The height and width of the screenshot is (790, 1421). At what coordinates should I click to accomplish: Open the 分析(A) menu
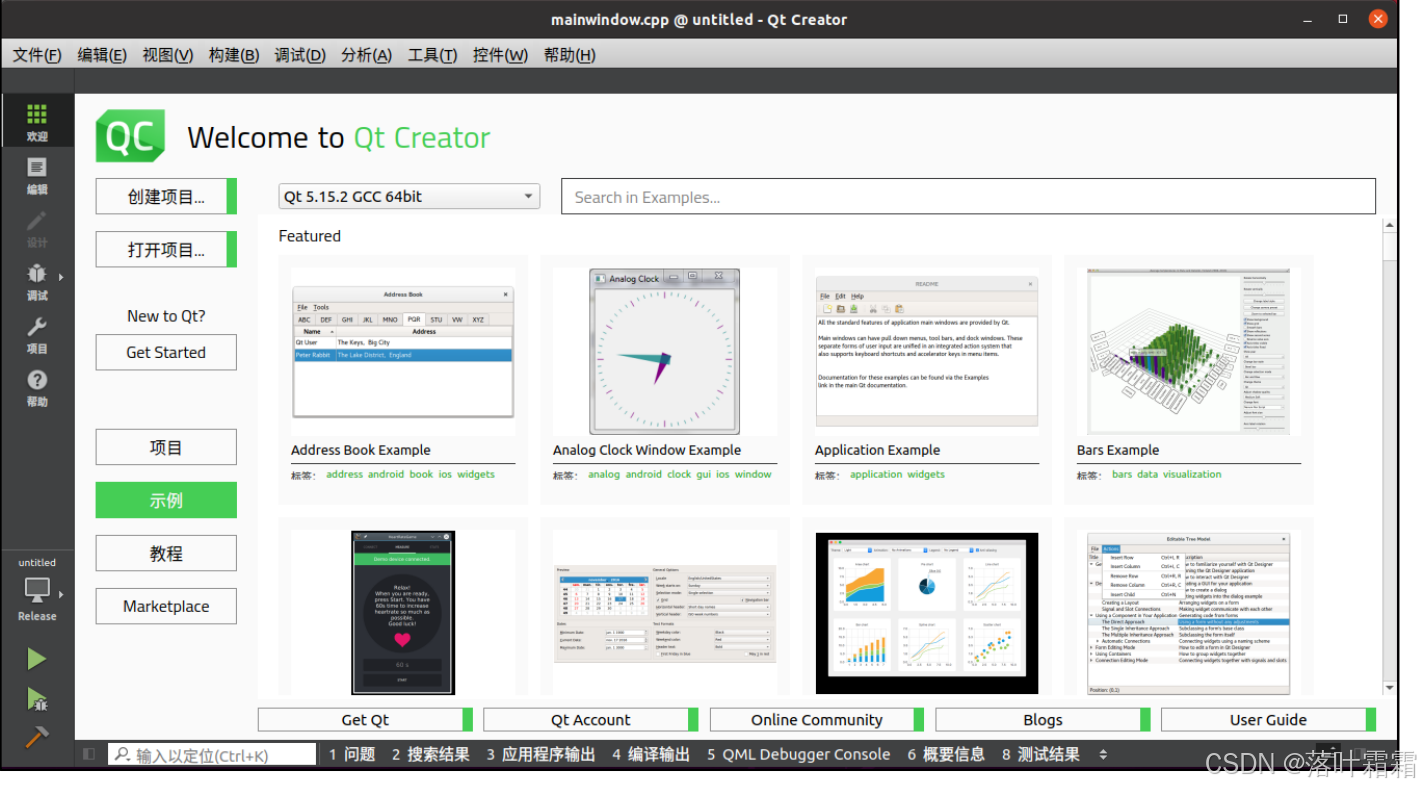[366, 55]
